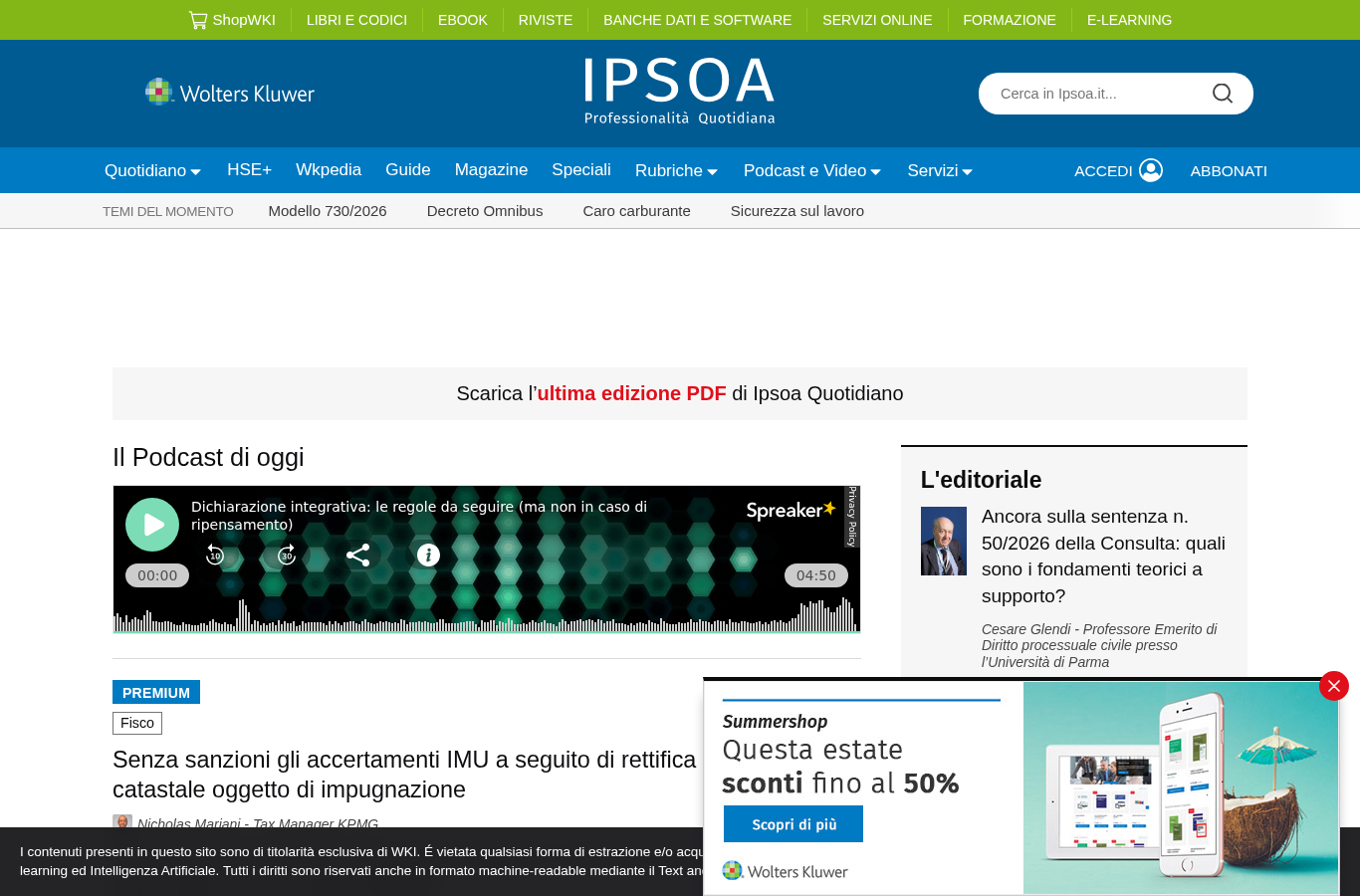1360x896 pixels.
Task: Click the 00:00 elapsed time label
Action: pyautogui.click(x=157, y=575)
